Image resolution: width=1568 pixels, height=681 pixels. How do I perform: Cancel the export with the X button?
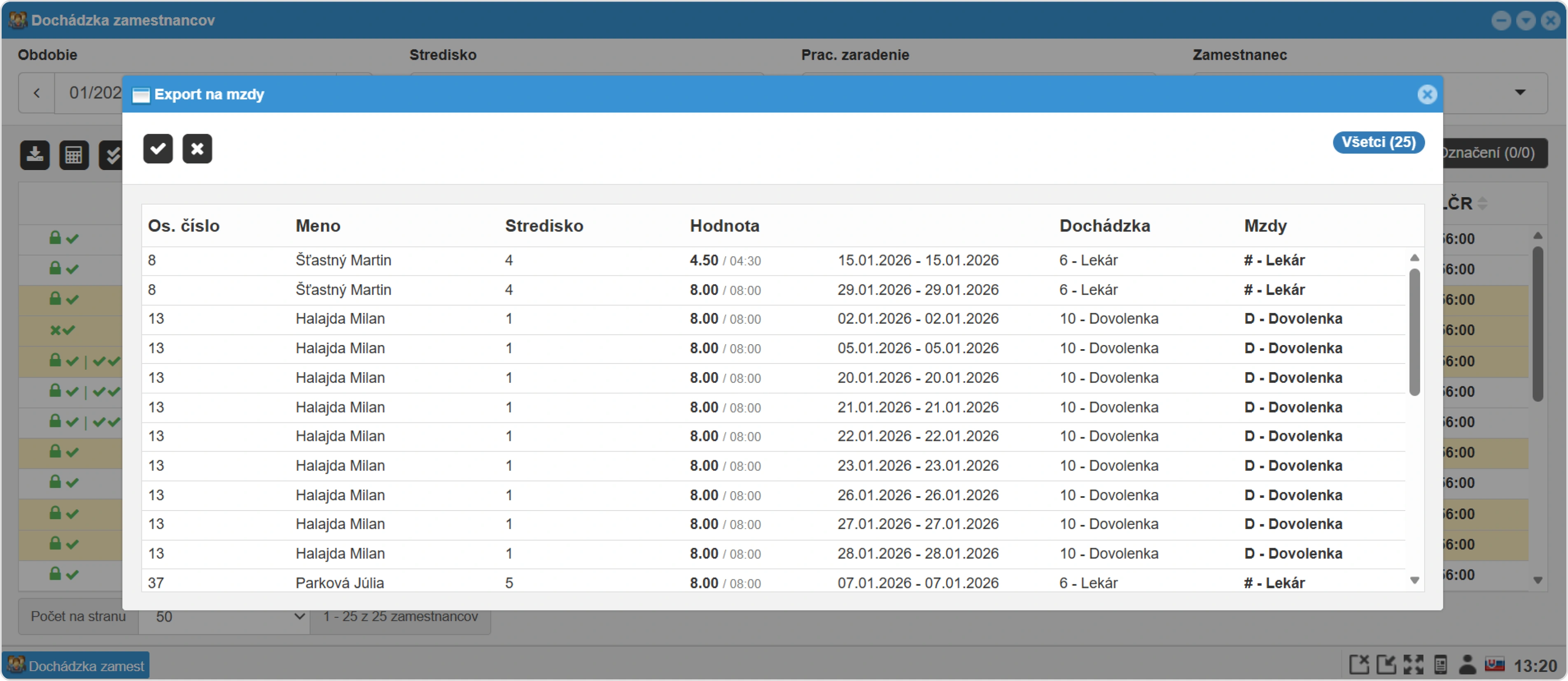(x=197, y=149)
